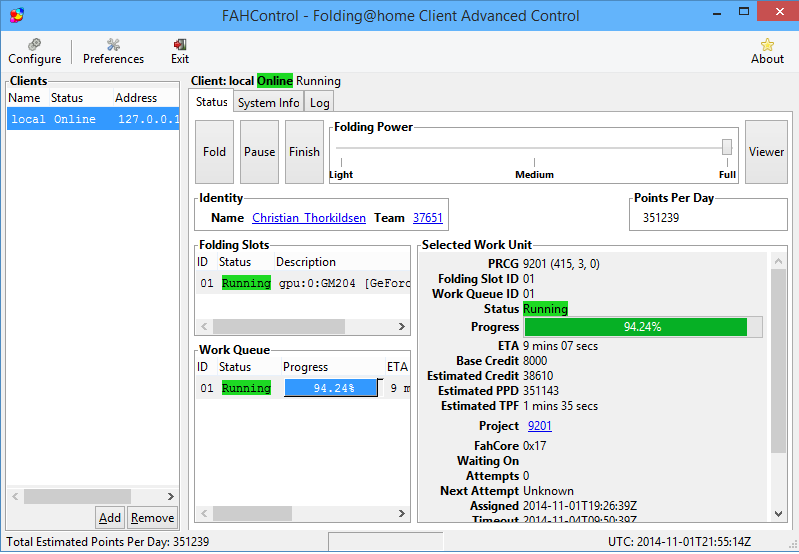Click the Pause button
The height and width of the screenshot is (554, 799).
pyautogui.click(x=259, y=152)
